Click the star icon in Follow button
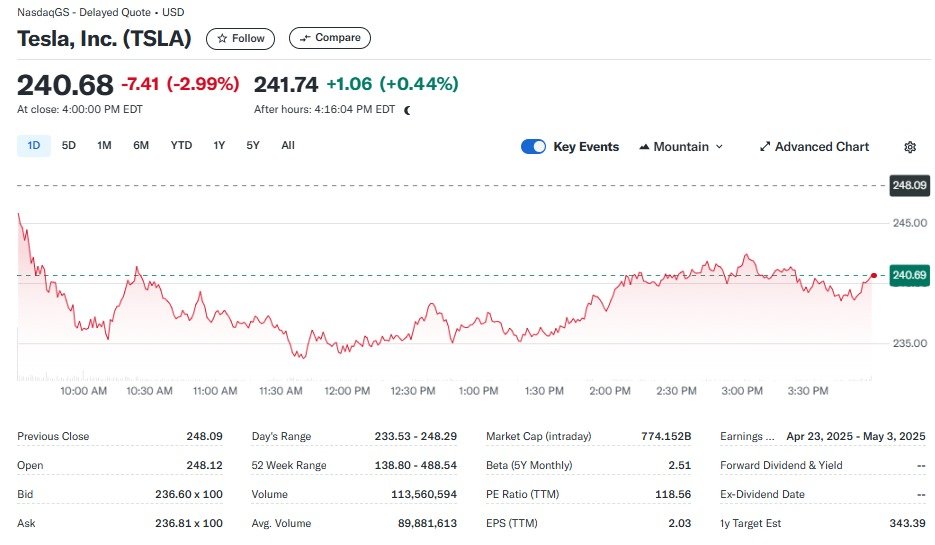 click(x=222, y=38)
